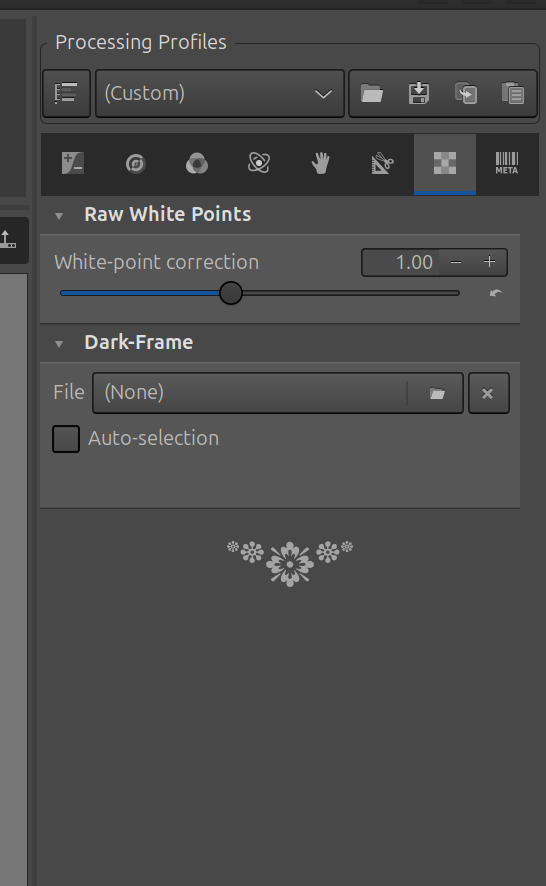Viewport: 546px width, 886px height.
Task: Collapse the Raw White Points section
Action: click(x=59, y=215)
